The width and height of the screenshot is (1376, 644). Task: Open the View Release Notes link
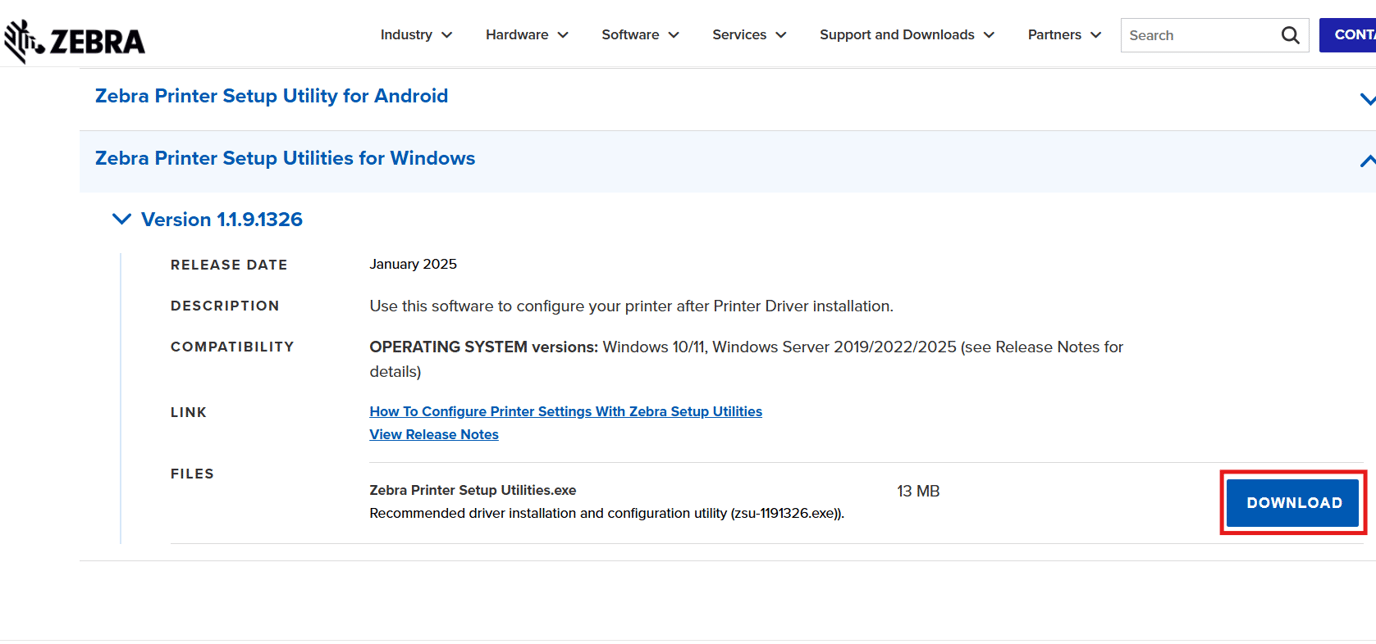coord(434,435)
